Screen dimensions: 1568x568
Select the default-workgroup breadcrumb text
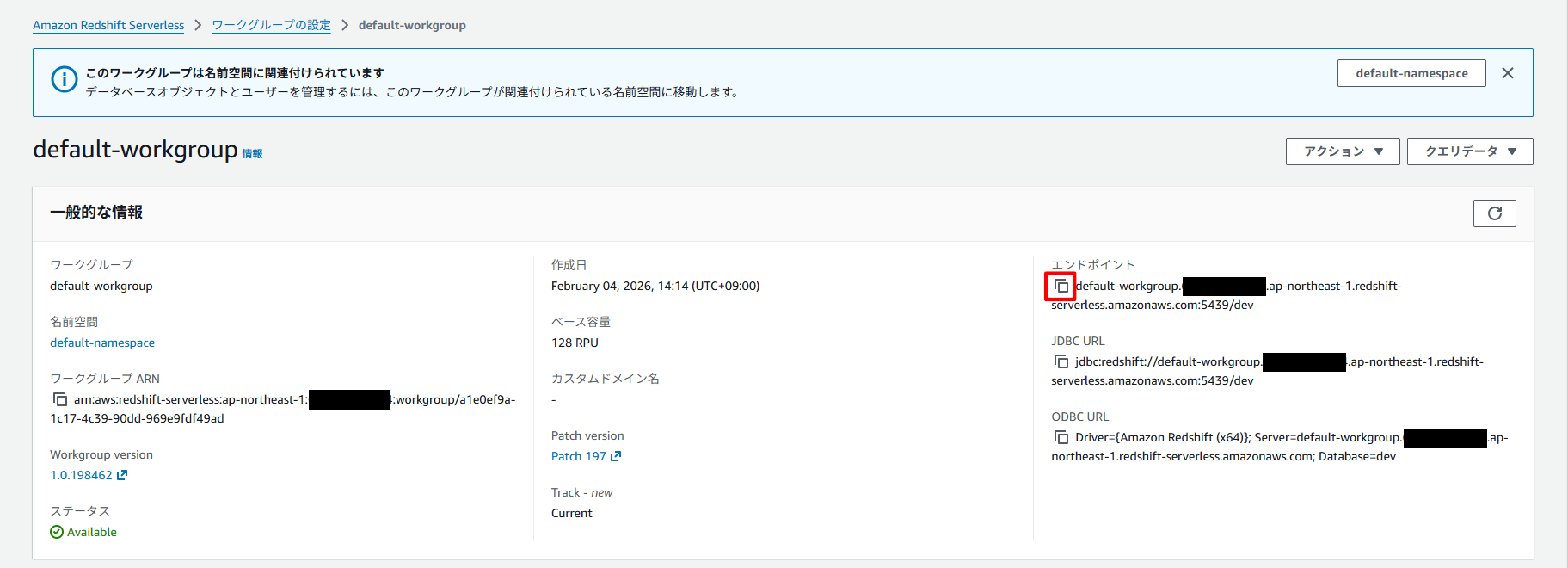click(412, 25)
